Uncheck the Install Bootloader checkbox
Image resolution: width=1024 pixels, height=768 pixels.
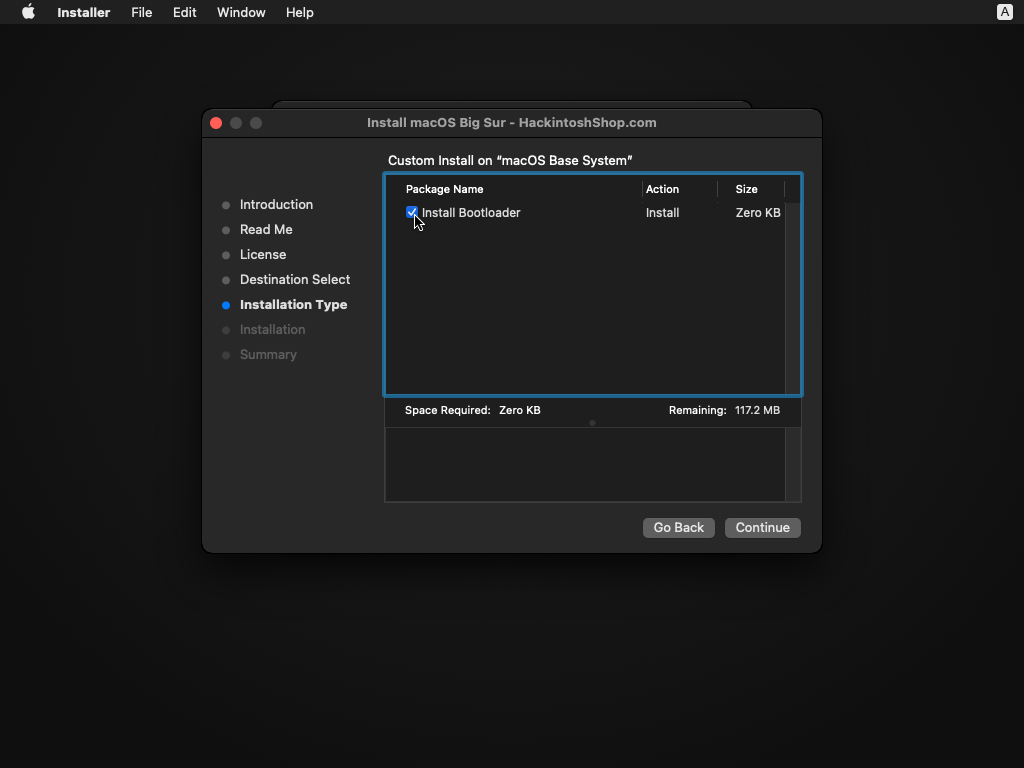(x=412, y=212)
